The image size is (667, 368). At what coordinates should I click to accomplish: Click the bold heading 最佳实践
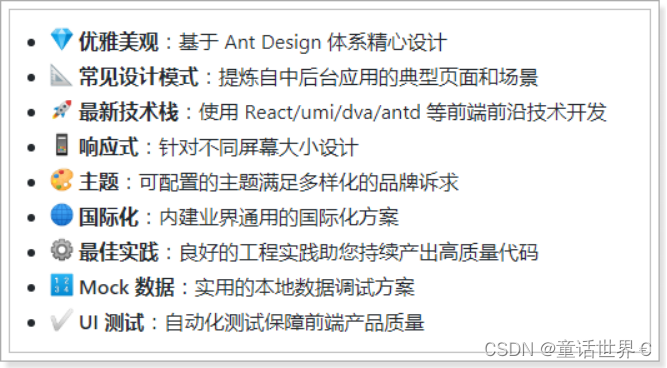tap(119, 252)
